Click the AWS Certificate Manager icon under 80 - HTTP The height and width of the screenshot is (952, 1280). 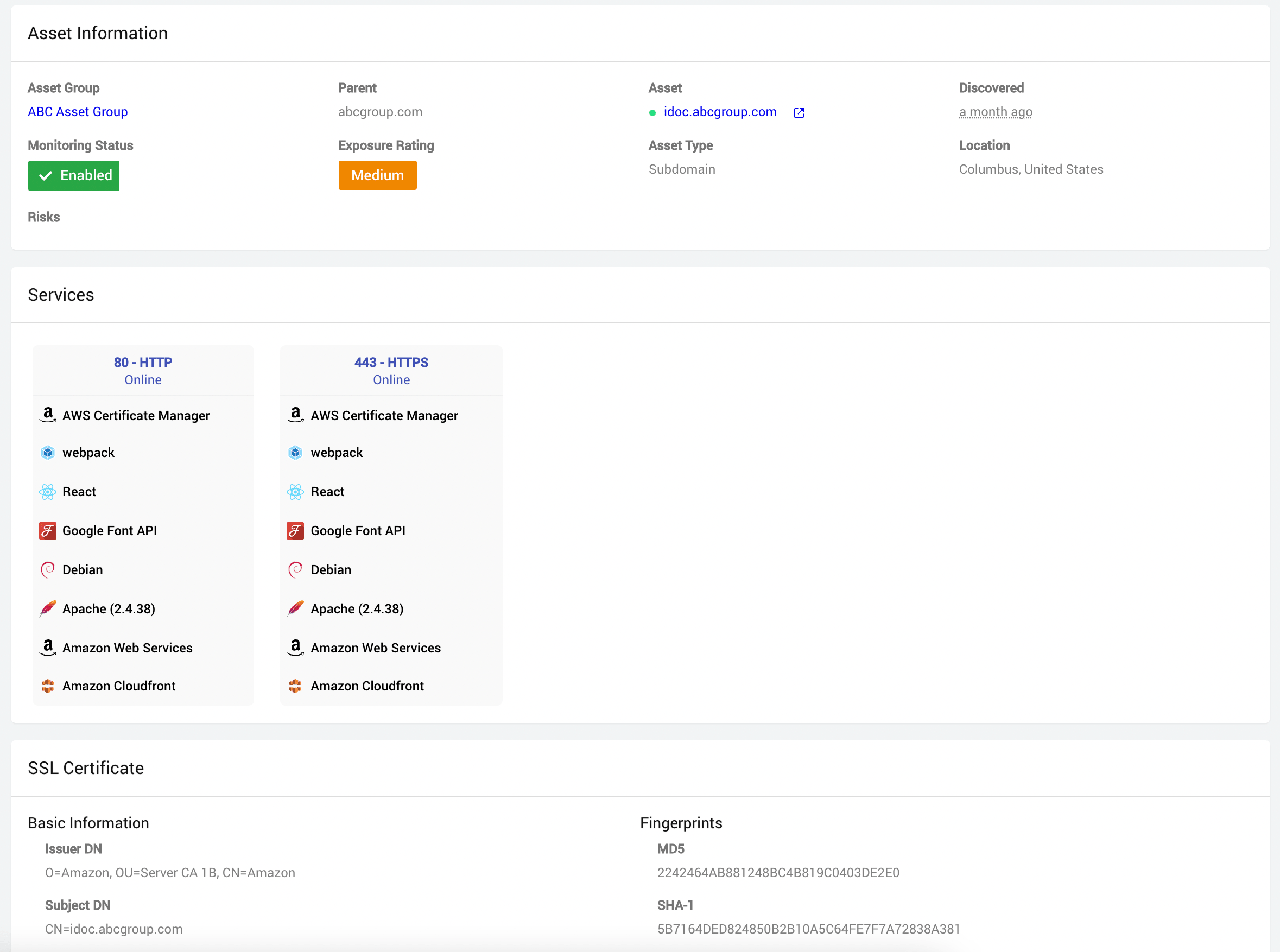(x=48, y=415)
